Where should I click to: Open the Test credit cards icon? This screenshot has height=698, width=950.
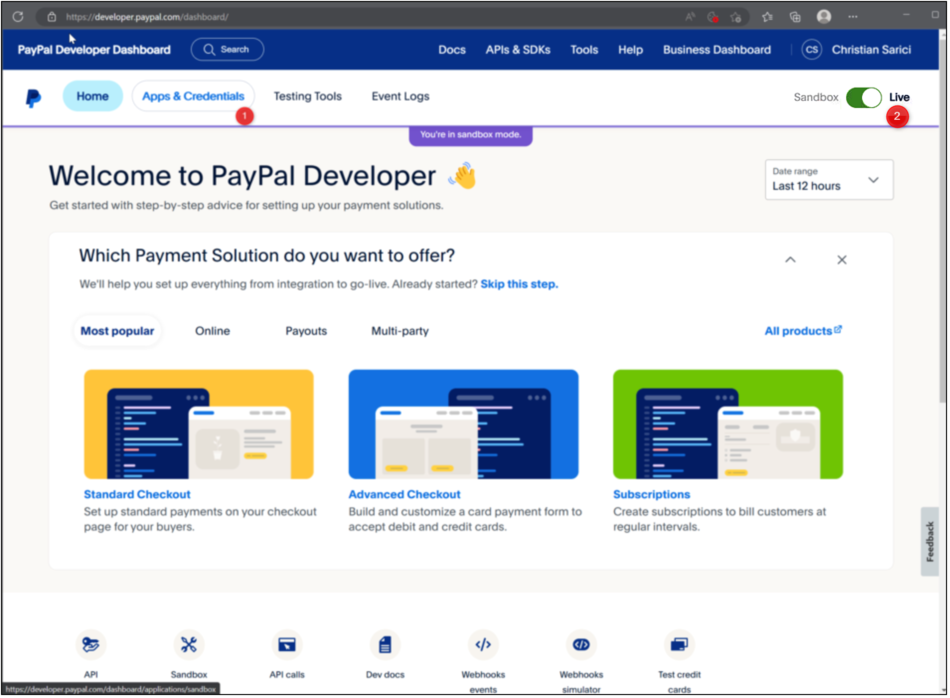[680, 645]
